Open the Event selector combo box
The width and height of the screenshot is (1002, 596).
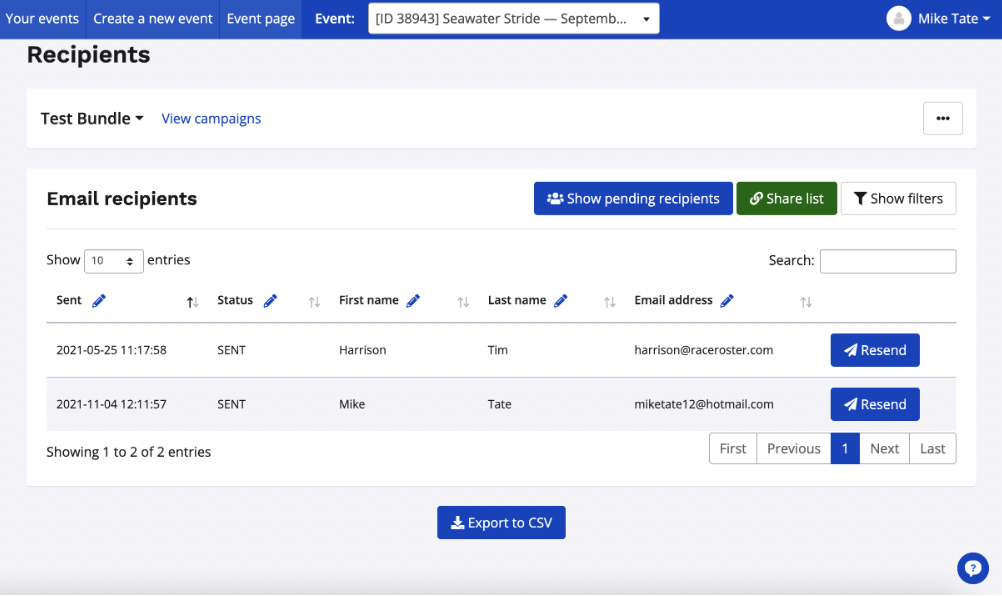[x=513, y=19]
